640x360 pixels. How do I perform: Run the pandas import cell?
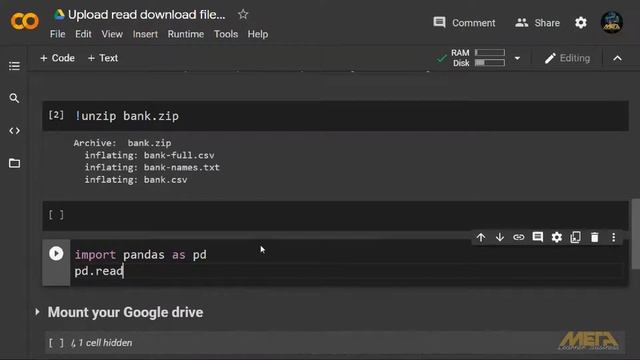[56, 253]
